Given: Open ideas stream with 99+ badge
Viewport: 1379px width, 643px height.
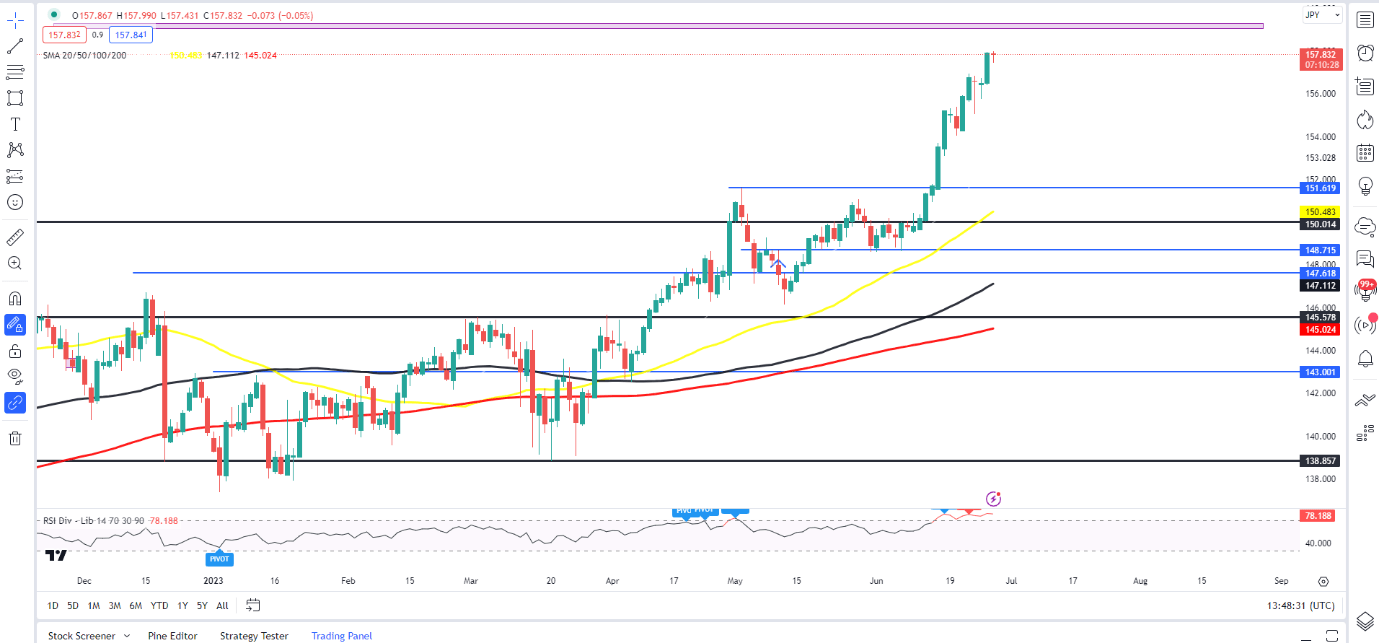Looking at the screenshot, I should point(1365,289).
